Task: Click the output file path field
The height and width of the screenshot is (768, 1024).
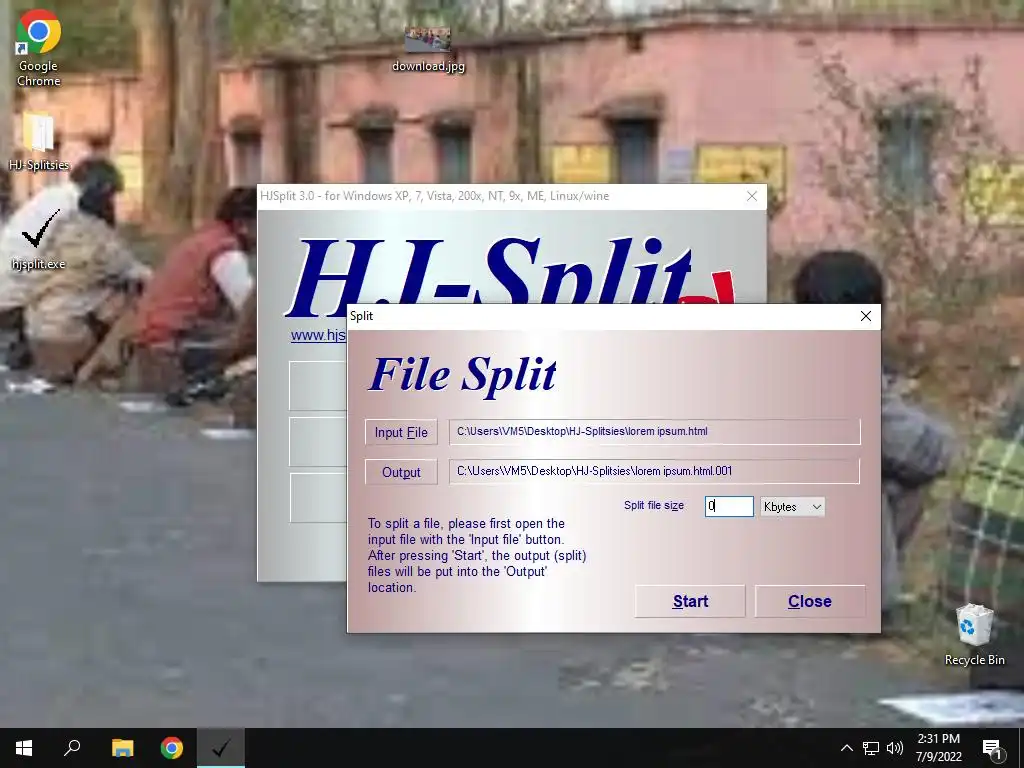Action: pyautogui.click(x=654, y=472)
